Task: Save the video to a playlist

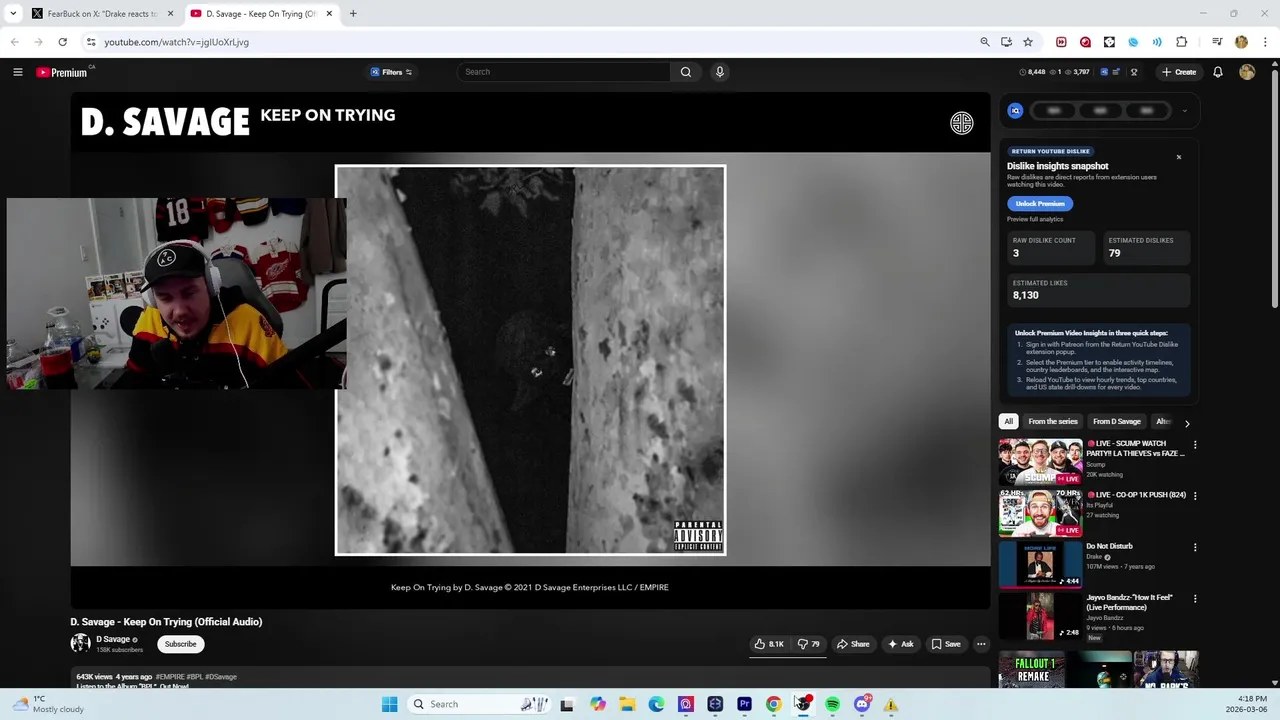Action: coord(946,644)
